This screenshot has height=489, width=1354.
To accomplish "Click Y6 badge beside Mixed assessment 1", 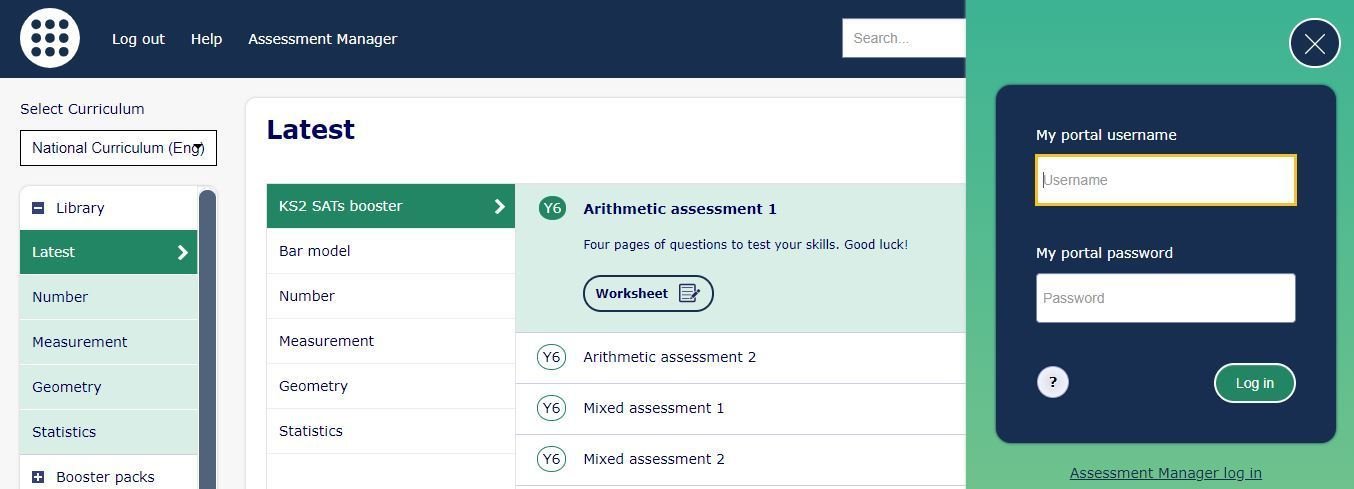I will tap(552, 408).
